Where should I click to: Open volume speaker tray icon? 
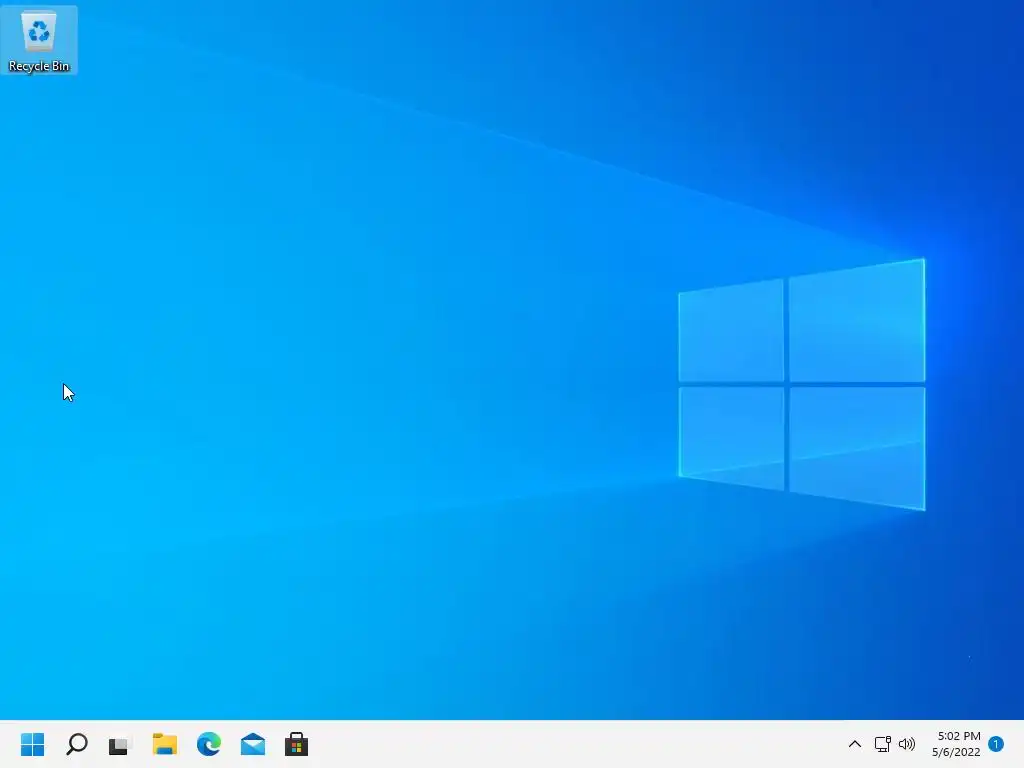[x=906, y=744]
